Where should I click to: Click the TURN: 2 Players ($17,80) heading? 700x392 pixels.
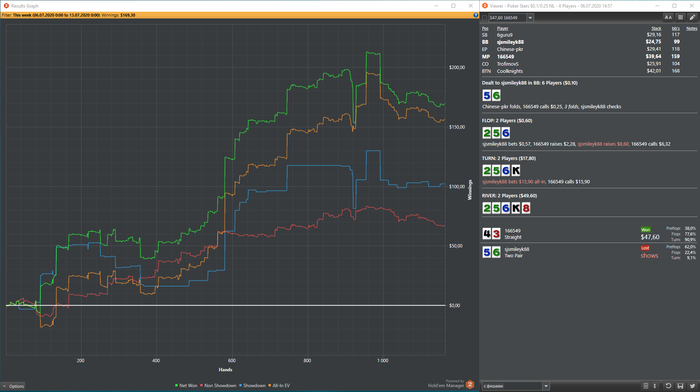[508, 158]
